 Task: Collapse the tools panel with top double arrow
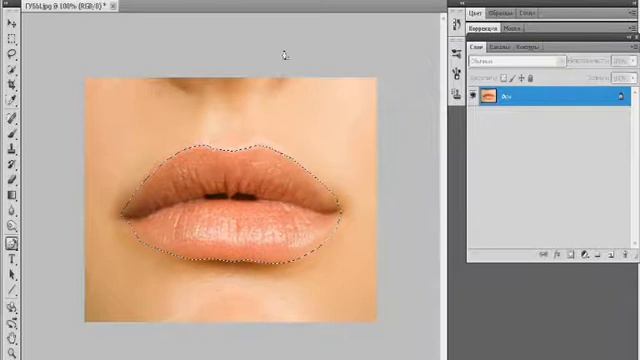(6, 3)
